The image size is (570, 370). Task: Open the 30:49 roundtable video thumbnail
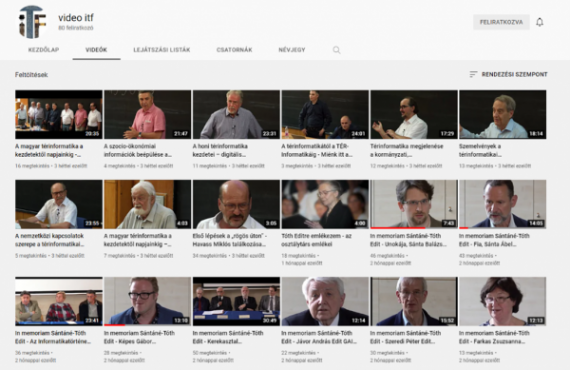click(x=236, y=301)
